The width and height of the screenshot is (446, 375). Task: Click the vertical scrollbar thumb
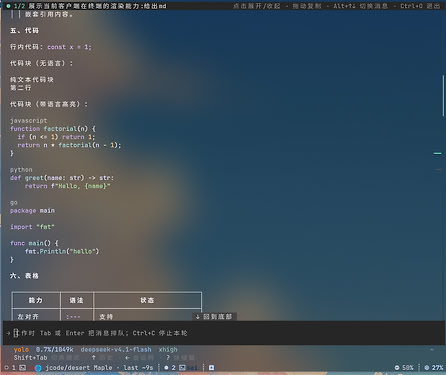coord(443,96)
